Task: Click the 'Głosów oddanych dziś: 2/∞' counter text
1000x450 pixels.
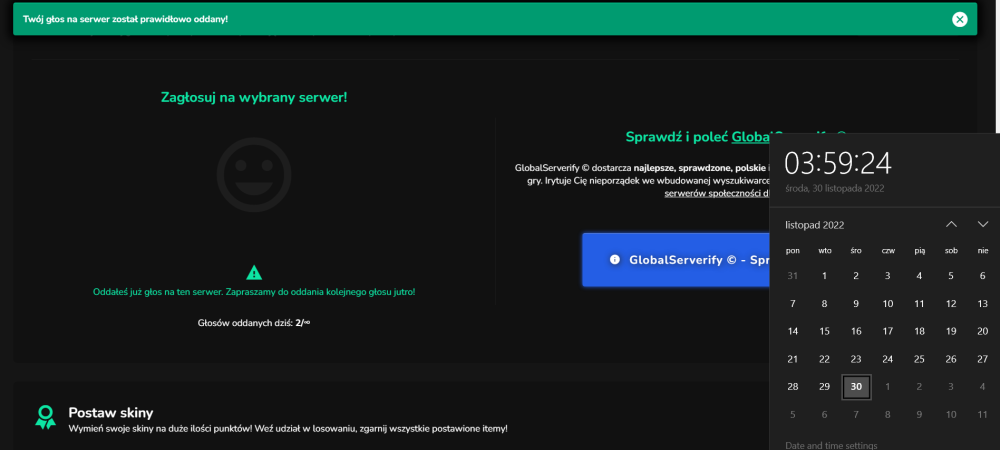Action: click(254, 323)
